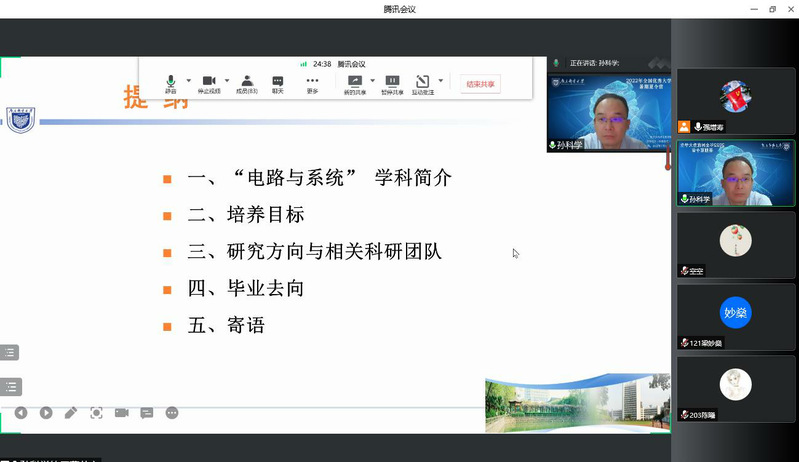Viewport: 799px width, 462px height.
Task: Open the more (更多) options menu
Action: (312, 83)
